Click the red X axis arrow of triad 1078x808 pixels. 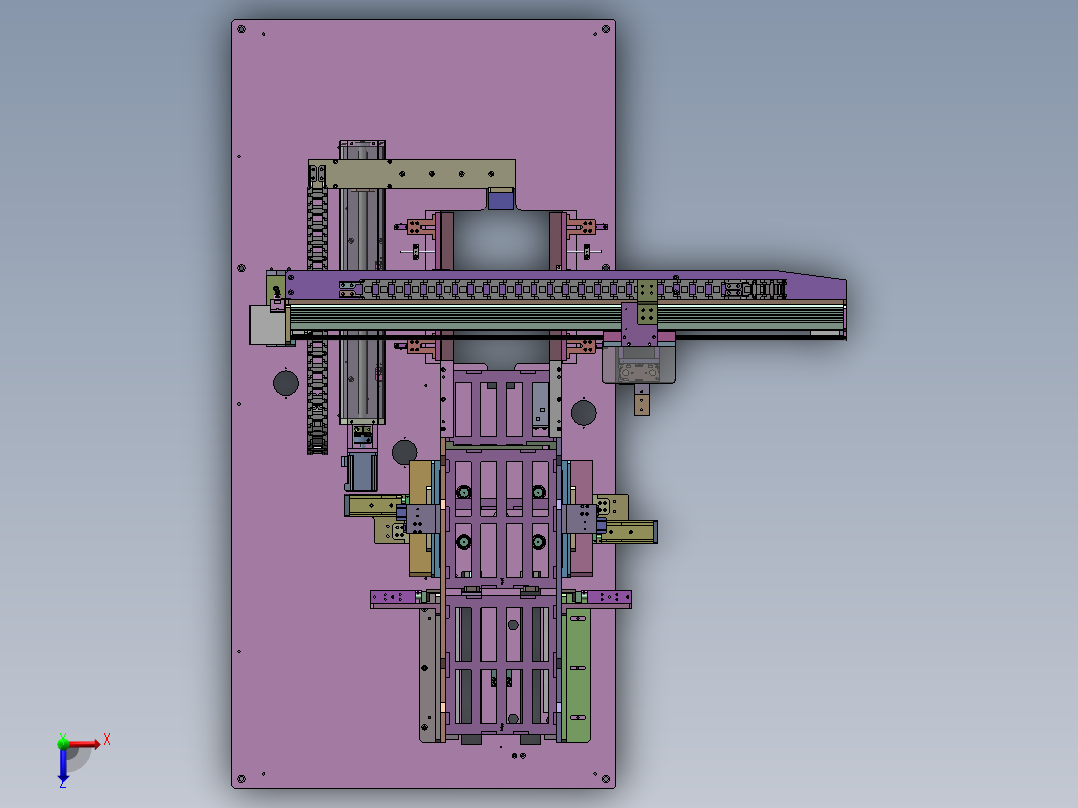(84, 744)
